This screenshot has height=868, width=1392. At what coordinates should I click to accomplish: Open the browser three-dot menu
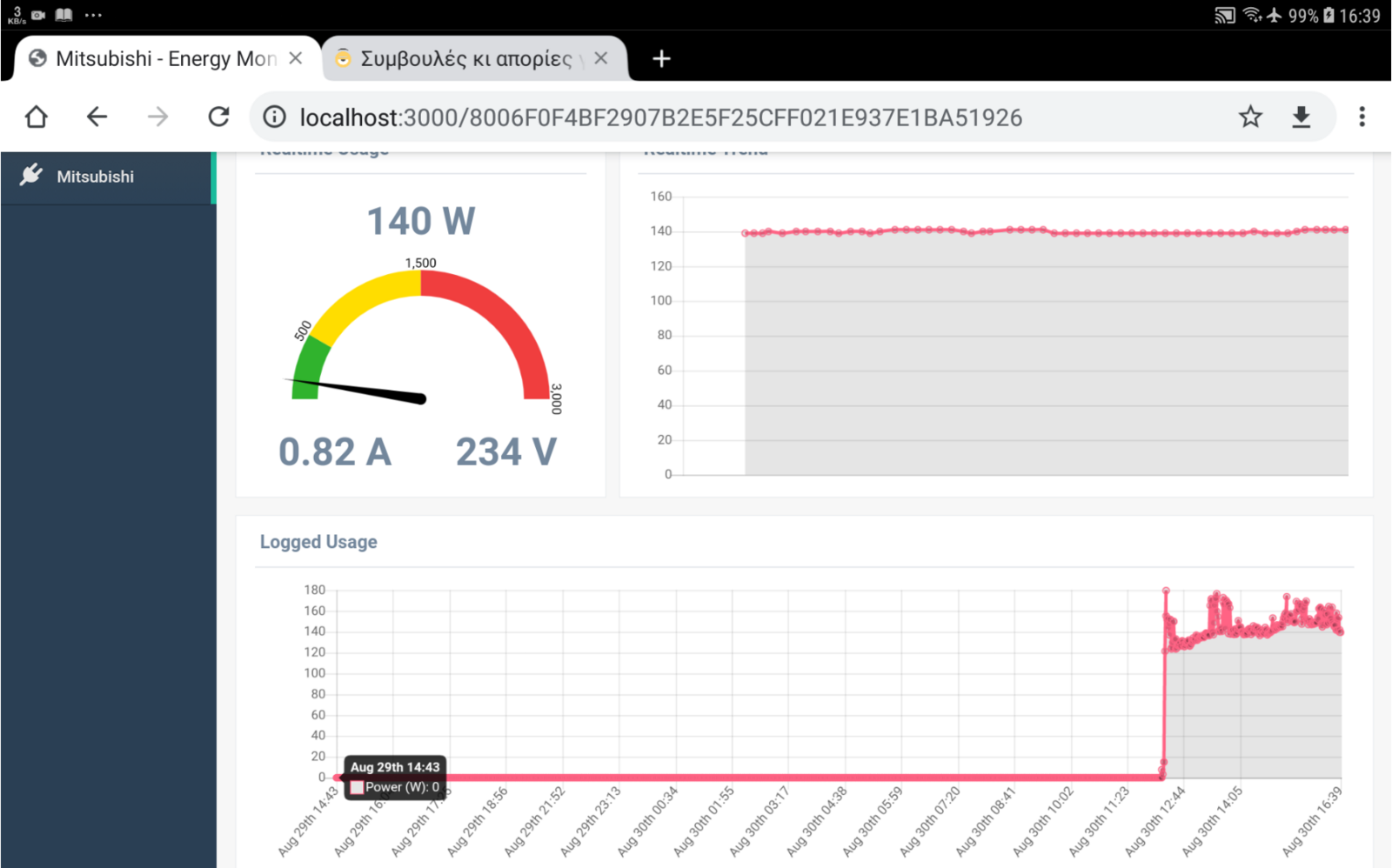click(x=1362, y=117)
